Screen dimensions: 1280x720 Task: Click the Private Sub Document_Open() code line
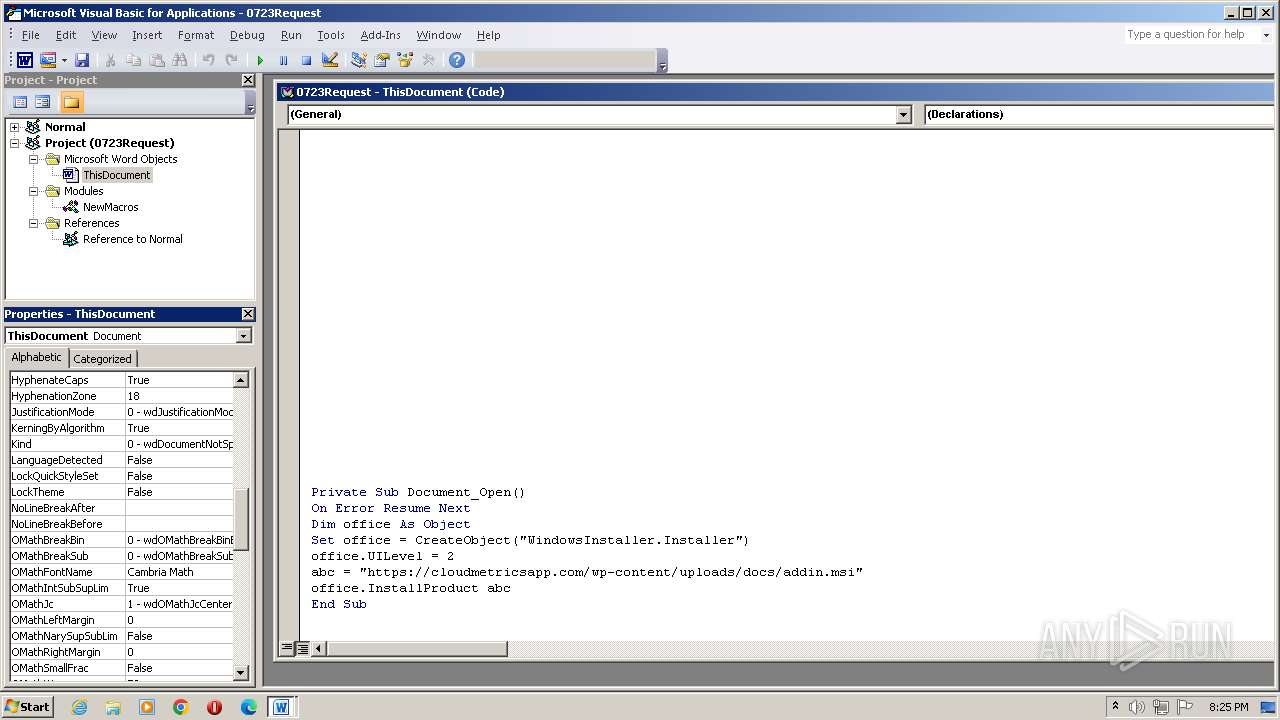tap(418, 492)
